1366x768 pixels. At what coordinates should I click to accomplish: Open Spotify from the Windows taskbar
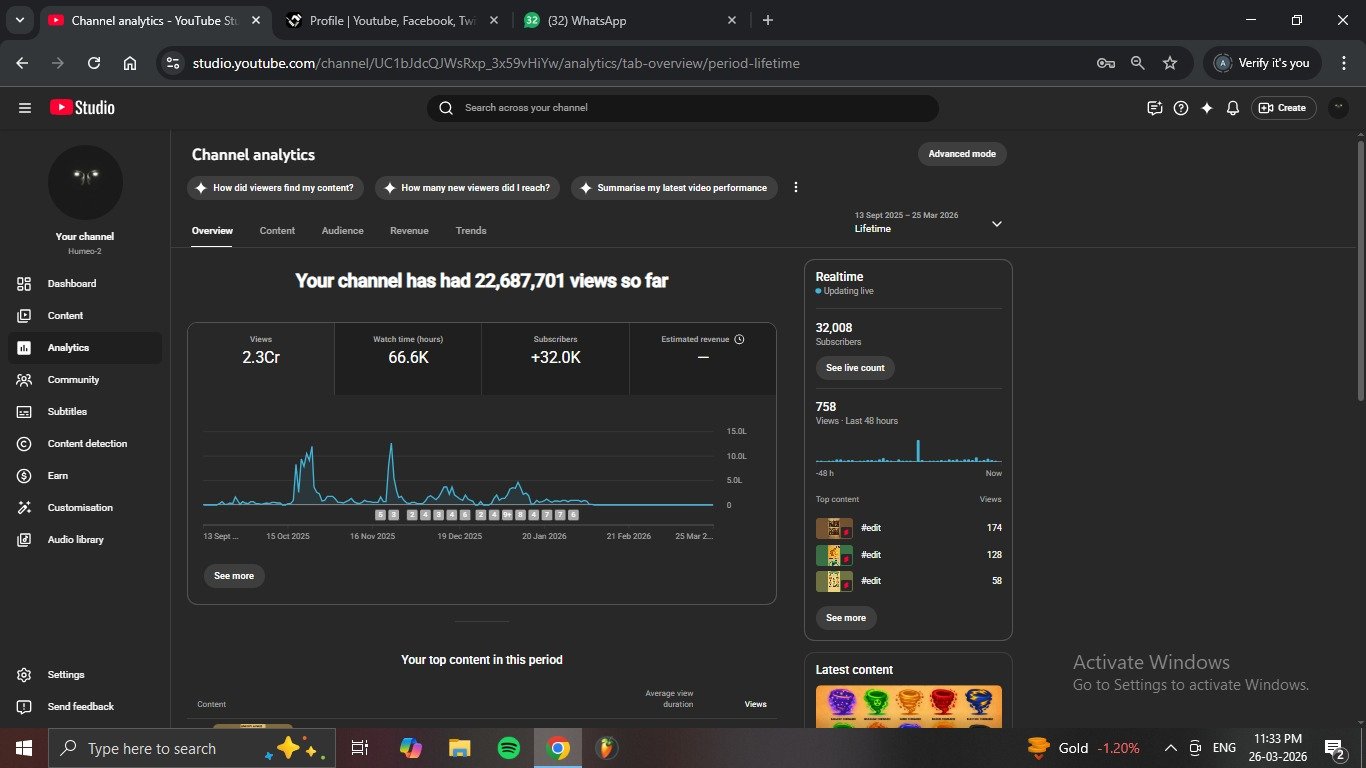coord(508,748)
